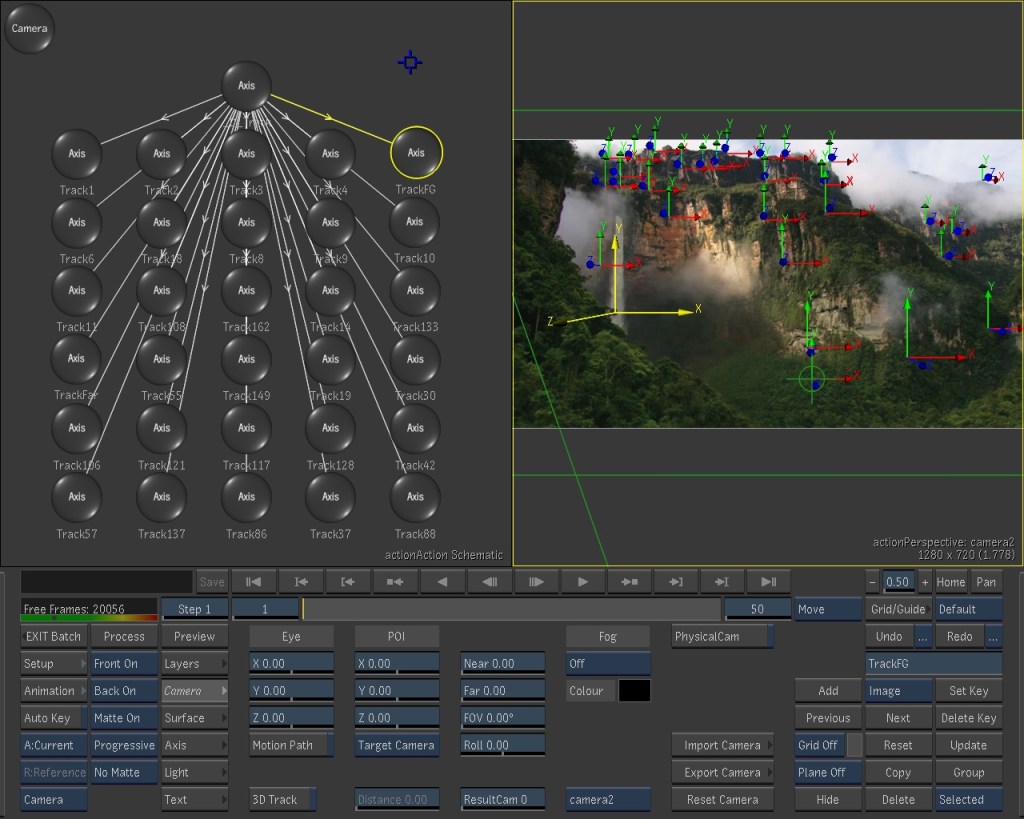Jump to the last frame button

click(769, 581)
